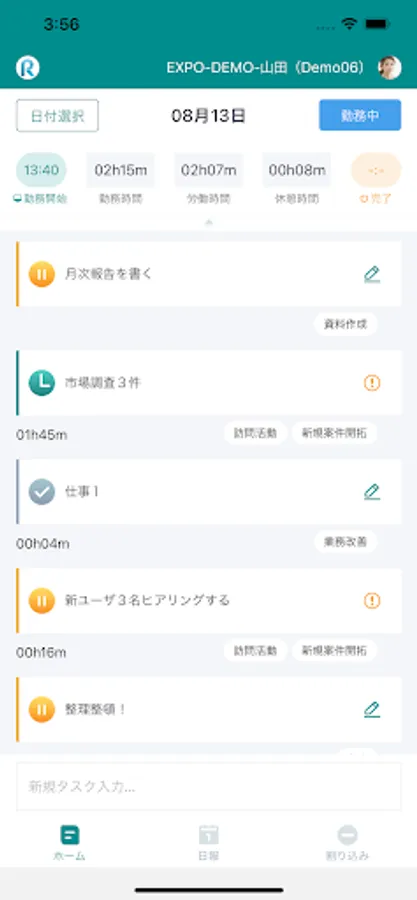The height and width of the screenshot is (900, 417).
Task: Tap the 13:40 勤務開始 time bubble
Action: [41, 170]
